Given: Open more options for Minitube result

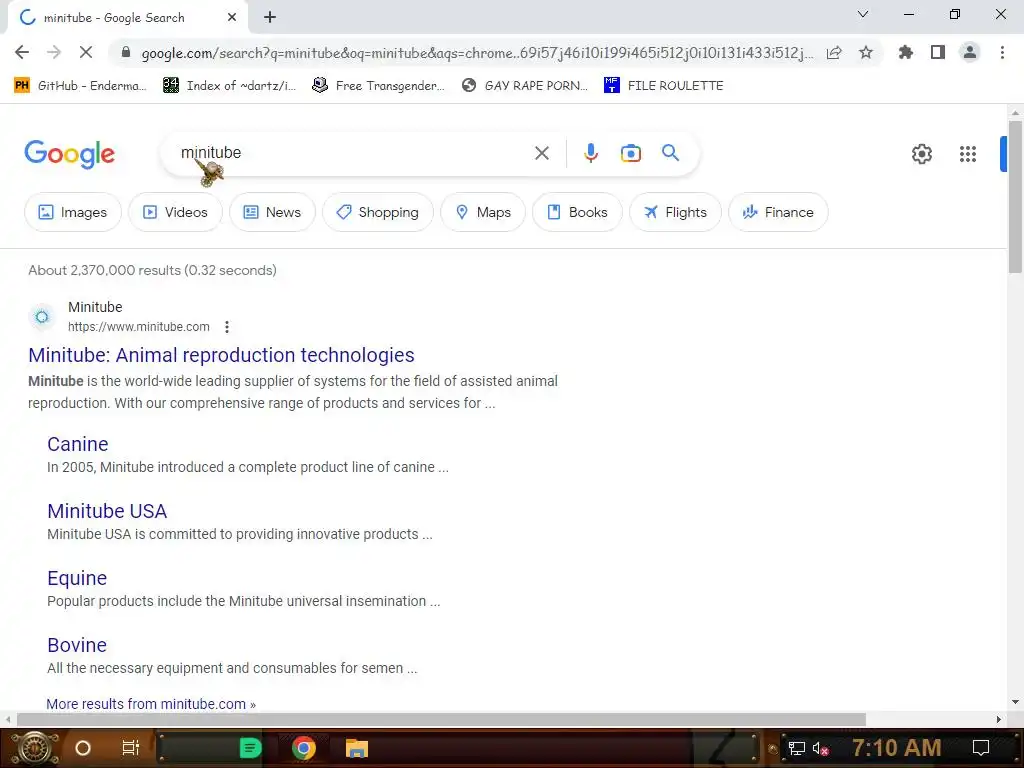Looking at the screenshot, I should tap(227, 327).
